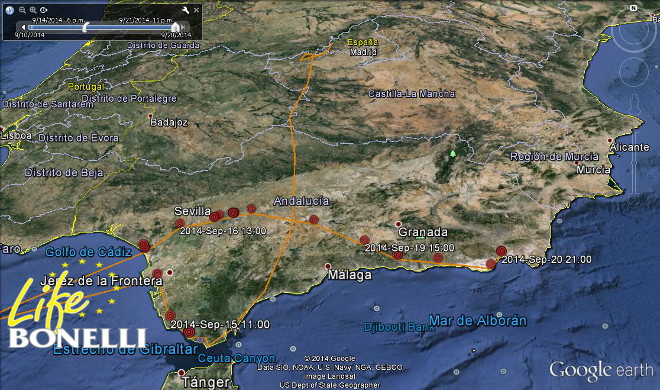Select the red marker labeled 2014-Sep-20 21:00
The height and width of the screenshot is (390, 660).
pyautogui.click(x=501, y=251)
